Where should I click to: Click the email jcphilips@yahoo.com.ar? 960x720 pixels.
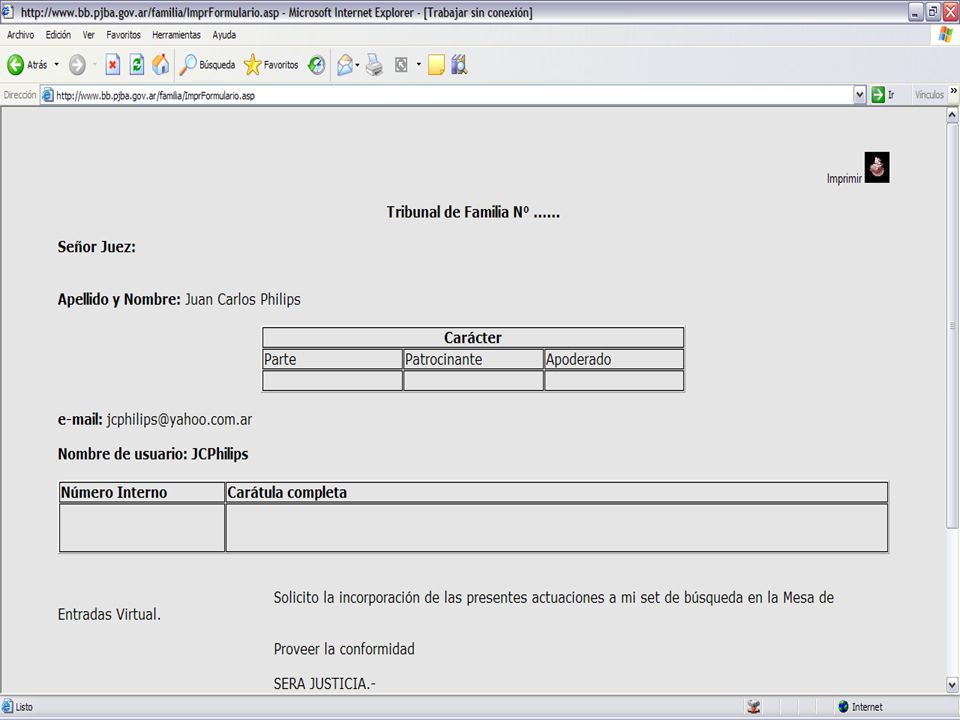coord(179,419)
